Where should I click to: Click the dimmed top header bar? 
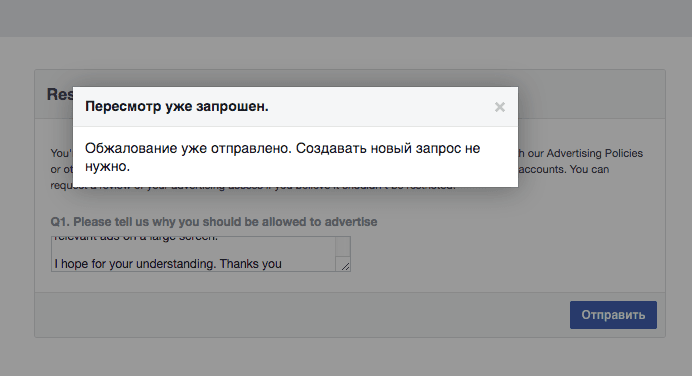click(346, 18)
